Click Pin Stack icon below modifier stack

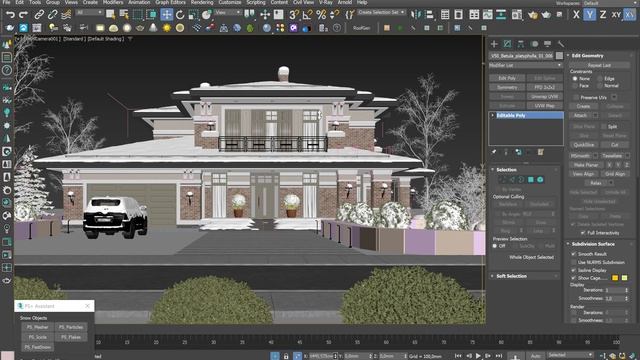(494, 152)
